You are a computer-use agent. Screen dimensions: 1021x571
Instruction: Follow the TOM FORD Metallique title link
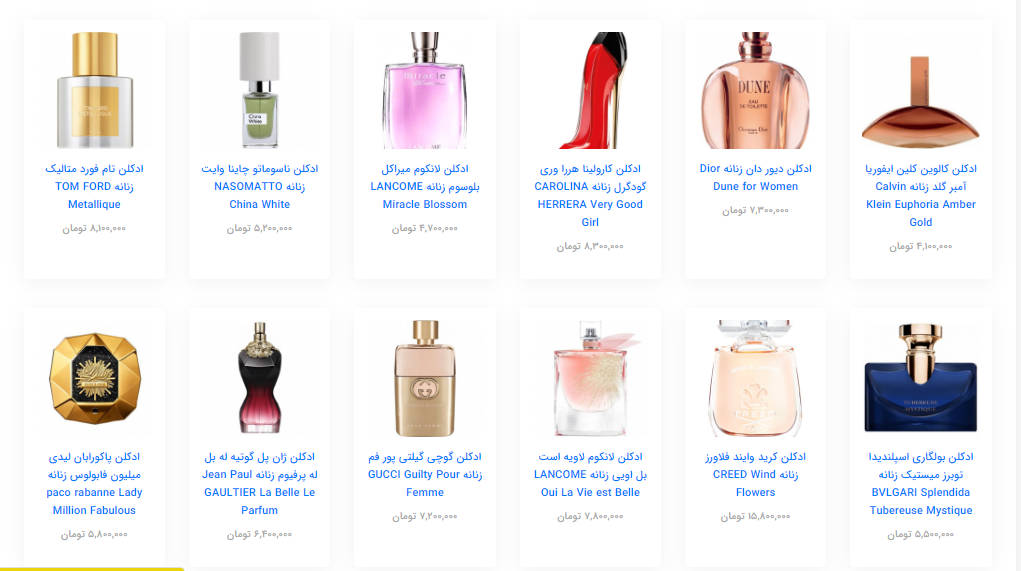94,186
